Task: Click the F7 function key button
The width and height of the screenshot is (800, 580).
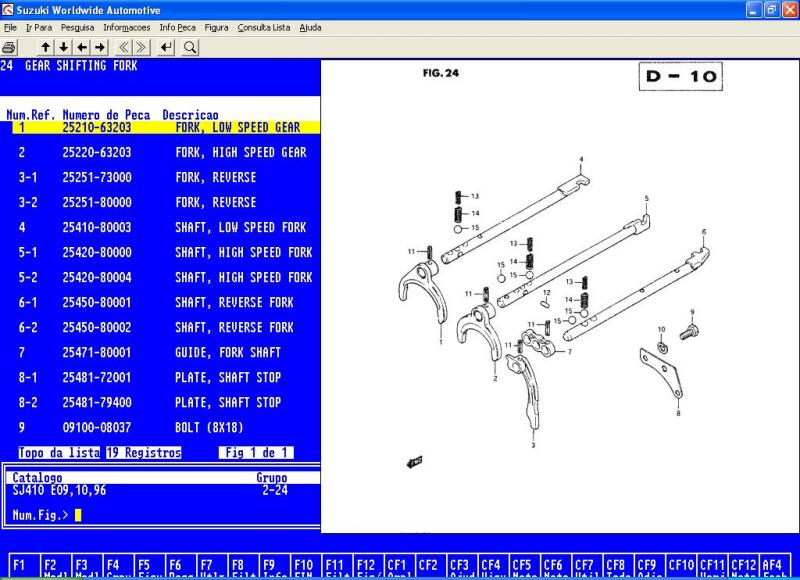Action: pos(213,565)
